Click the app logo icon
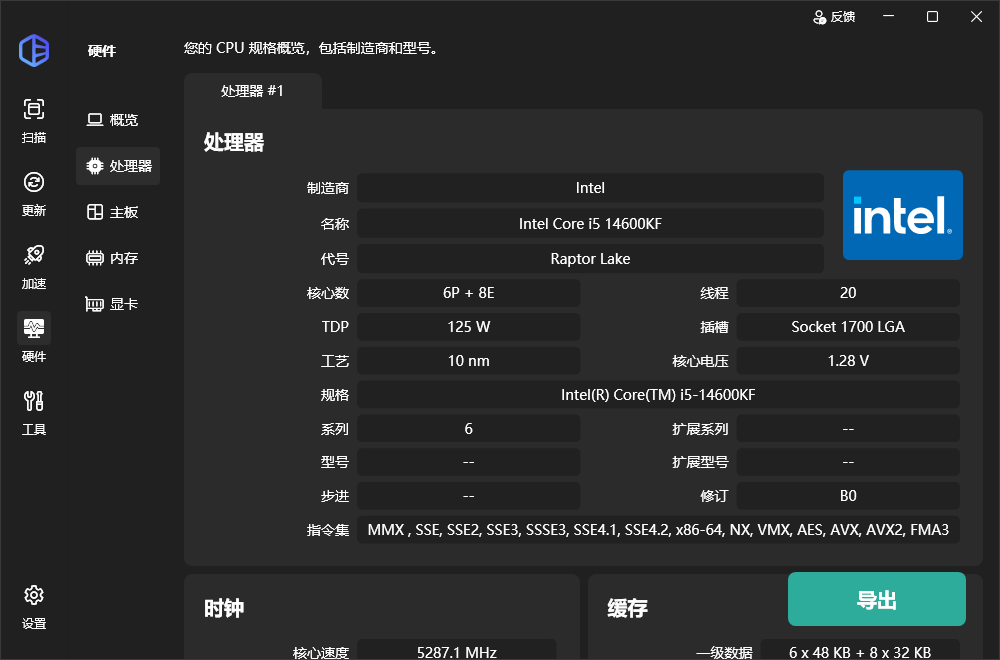1000x660 pixels. pyautogui.click(x=34, y=50)
